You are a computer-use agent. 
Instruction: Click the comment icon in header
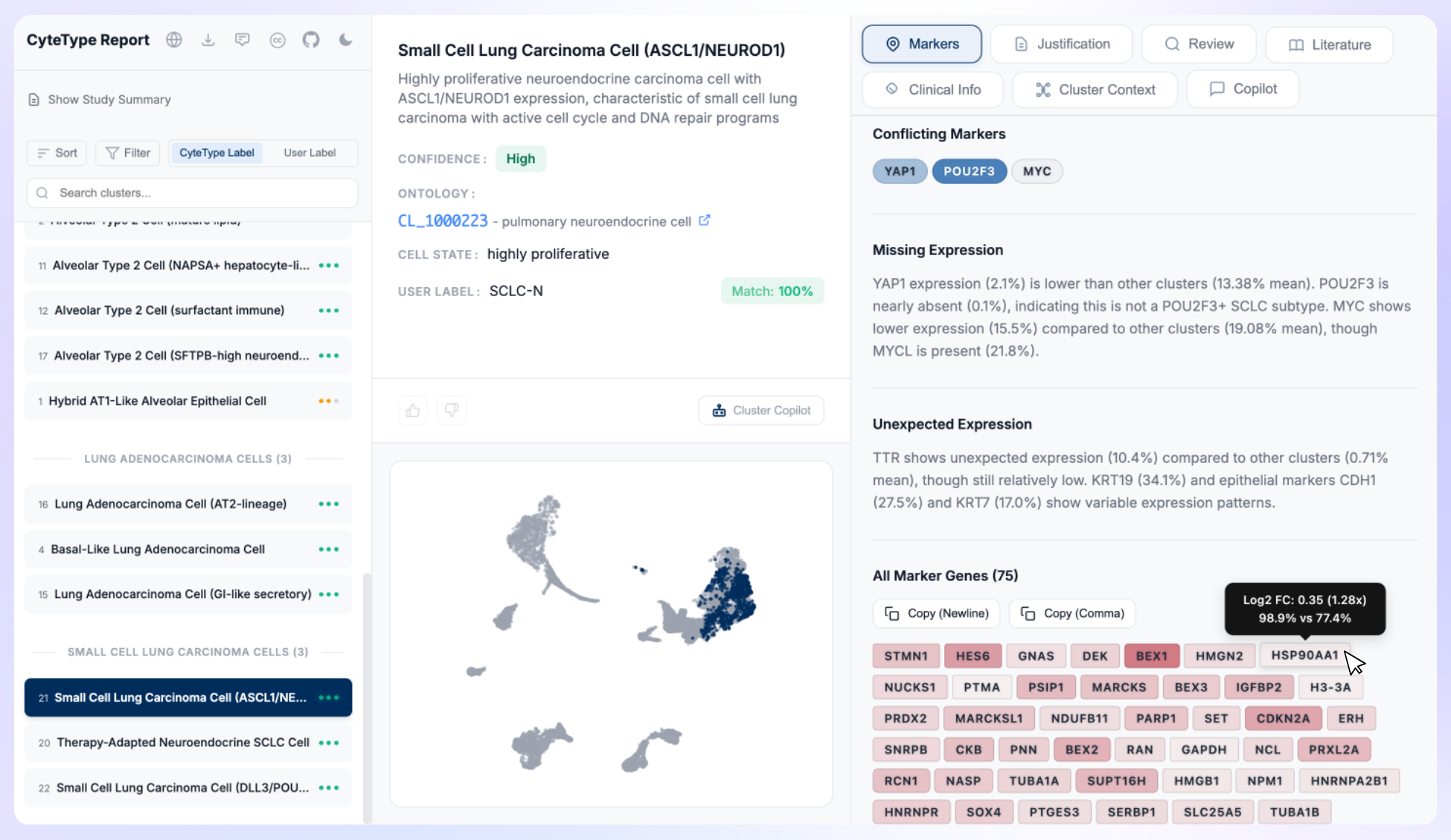(243, 40)
